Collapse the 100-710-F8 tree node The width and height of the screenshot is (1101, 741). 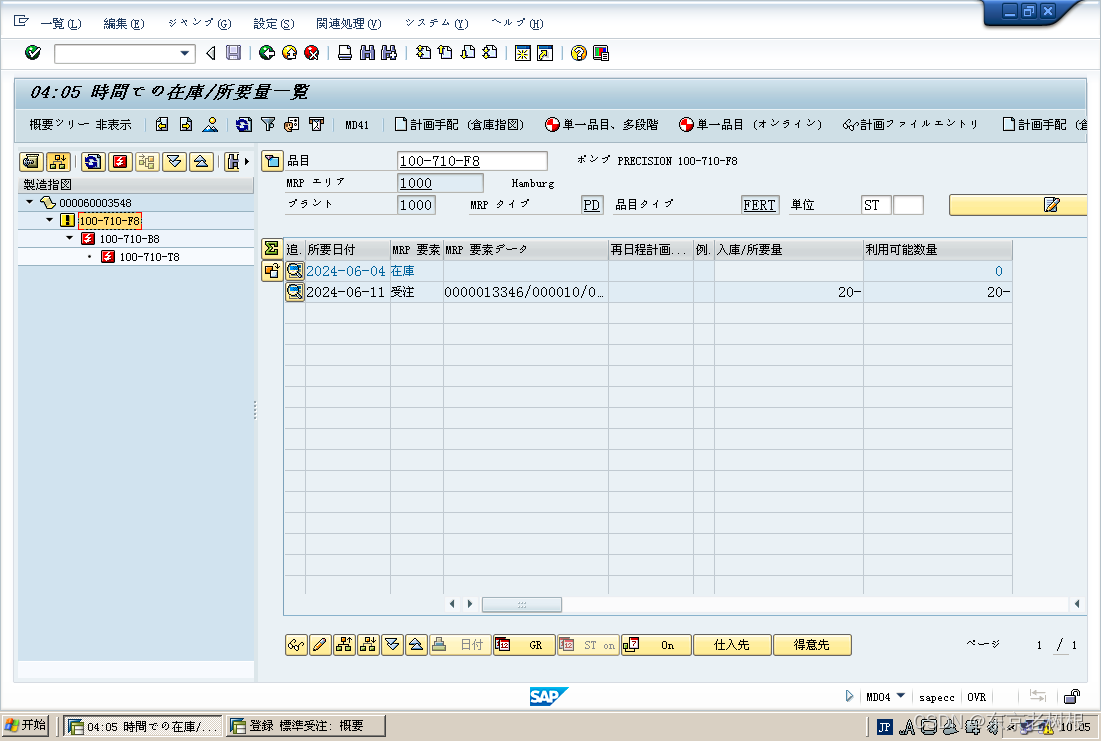tap(49, 221)
